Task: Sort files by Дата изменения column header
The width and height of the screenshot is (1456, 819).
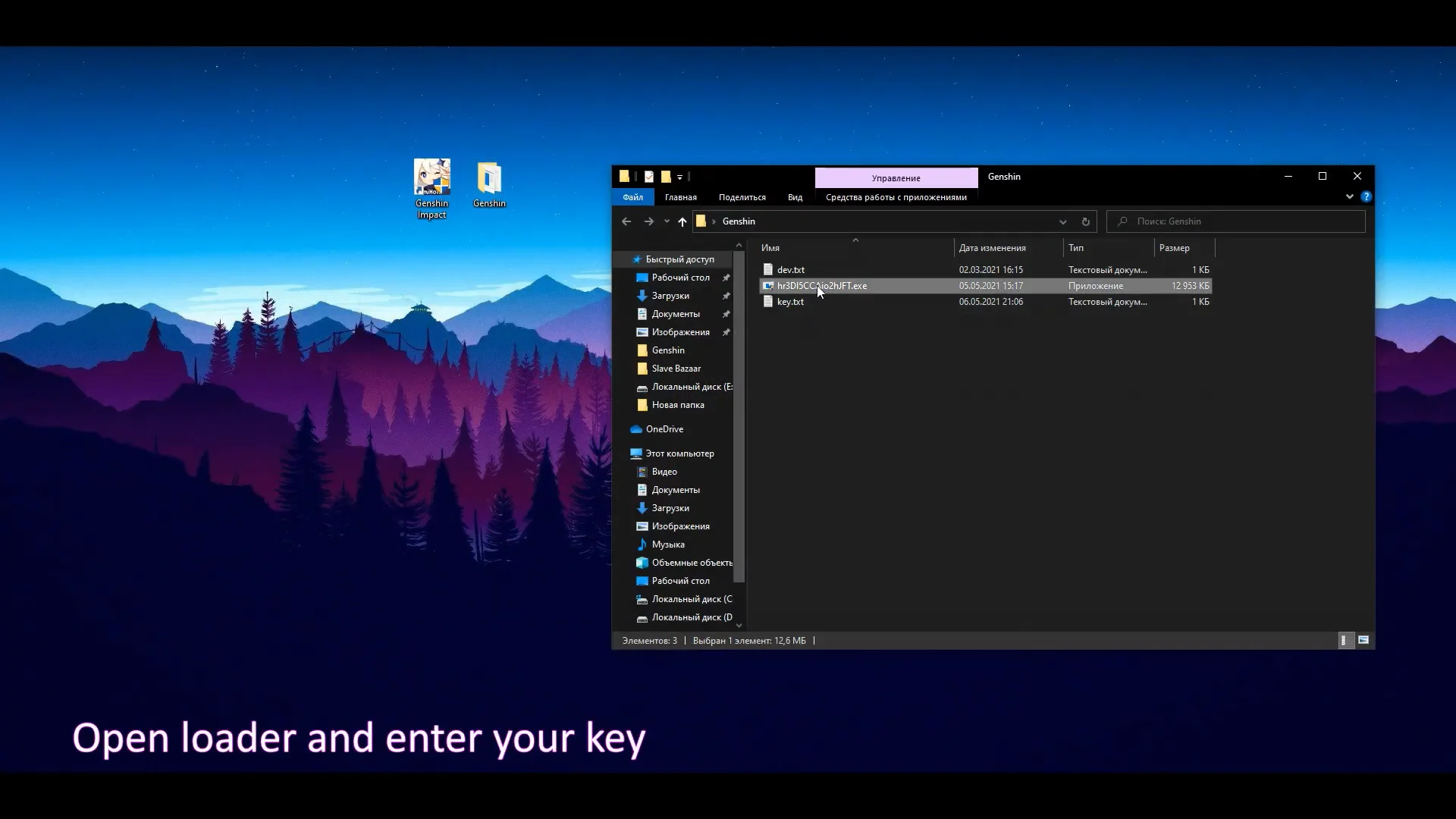Action: click(x=992, y=248)
